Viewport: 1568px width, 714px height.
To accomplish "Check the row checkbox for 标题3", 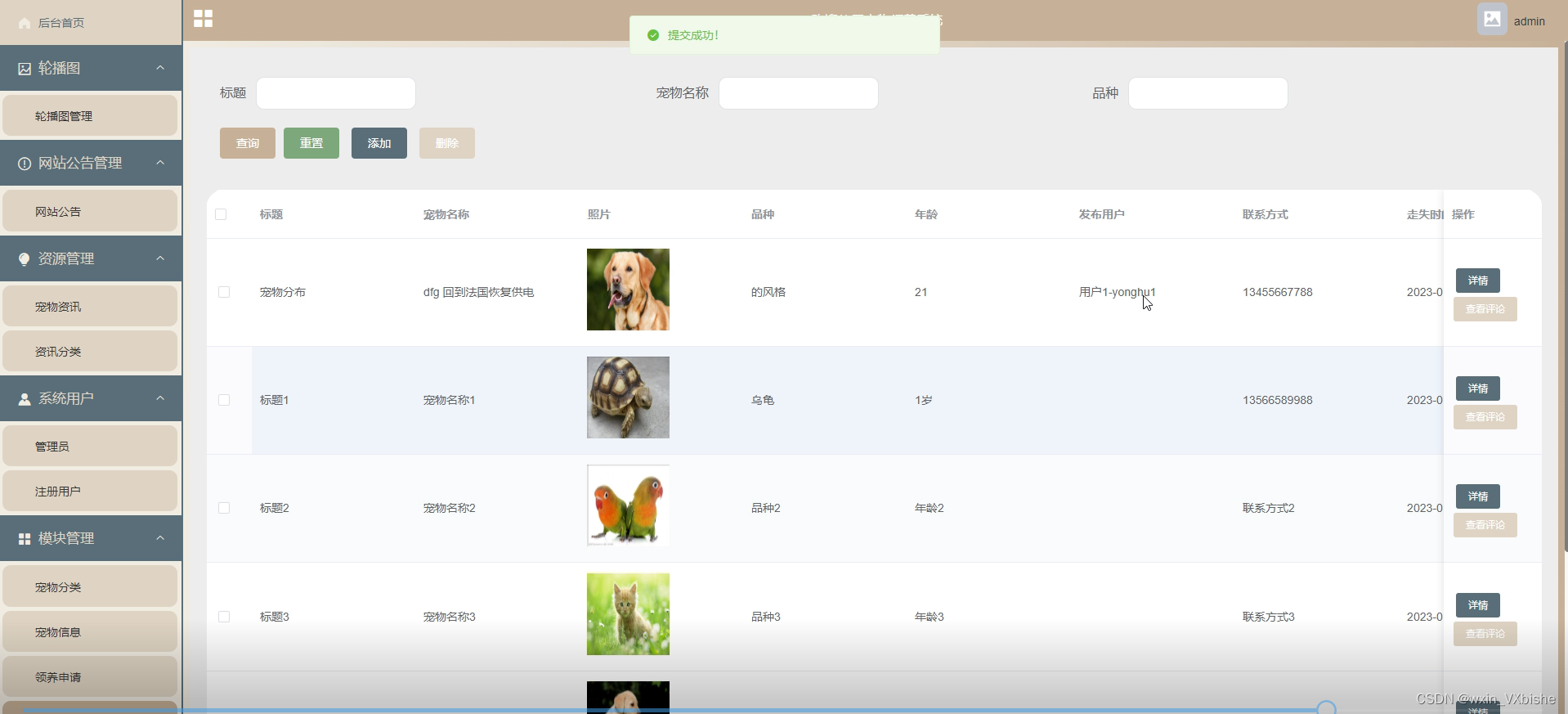I will pyautogui.click(x=224, y=617).
